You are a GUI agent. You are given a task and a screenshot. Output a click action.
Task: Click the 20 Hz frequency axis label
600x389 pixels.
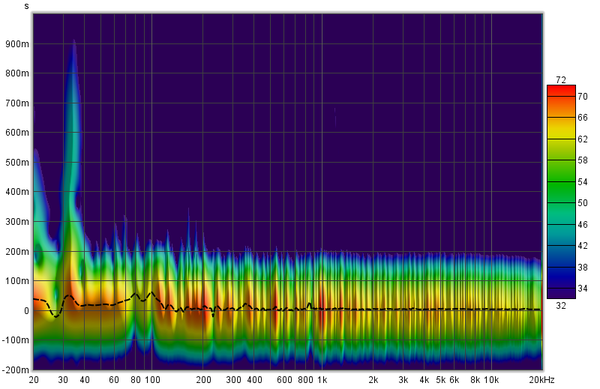click(34, 380)
